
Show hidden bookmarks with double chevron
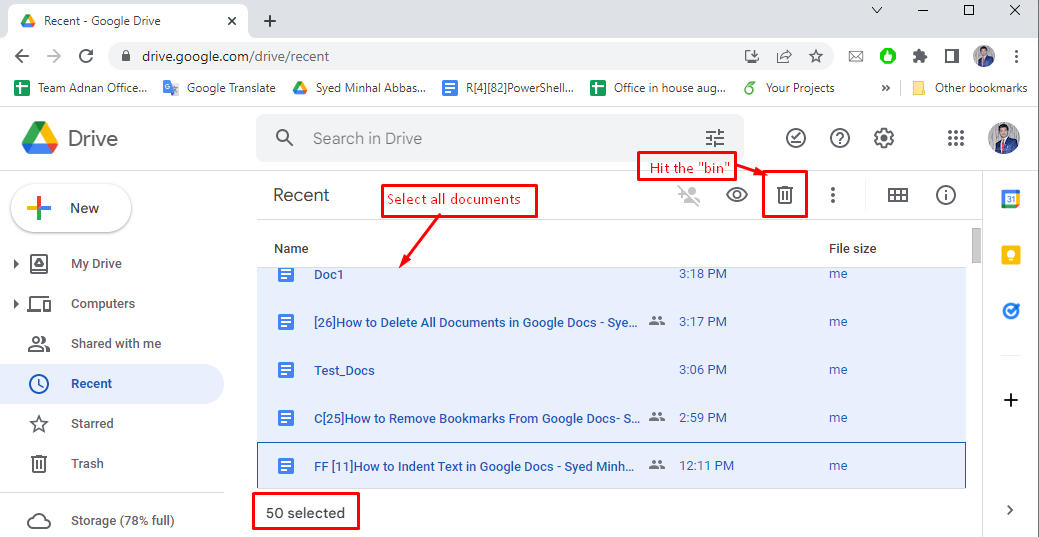885,88
